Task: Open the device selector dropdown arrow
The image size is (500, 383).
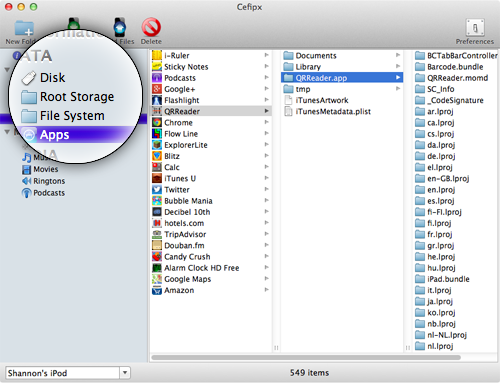Action: tap(125, 373)
